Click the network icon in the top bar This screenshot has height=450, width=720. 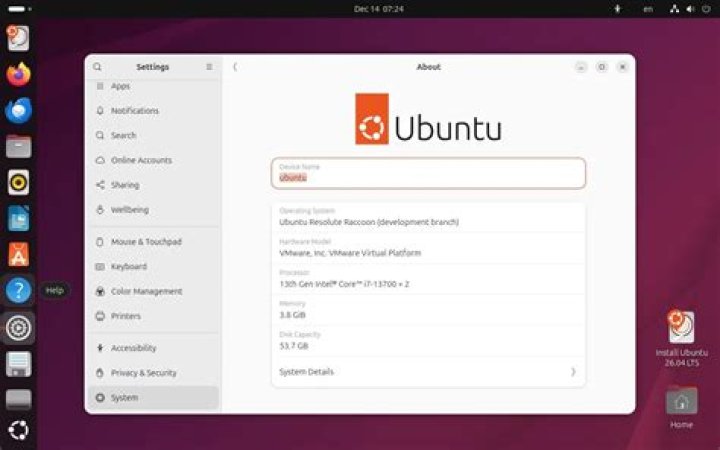pyautogui.click(x=675, y=9)
